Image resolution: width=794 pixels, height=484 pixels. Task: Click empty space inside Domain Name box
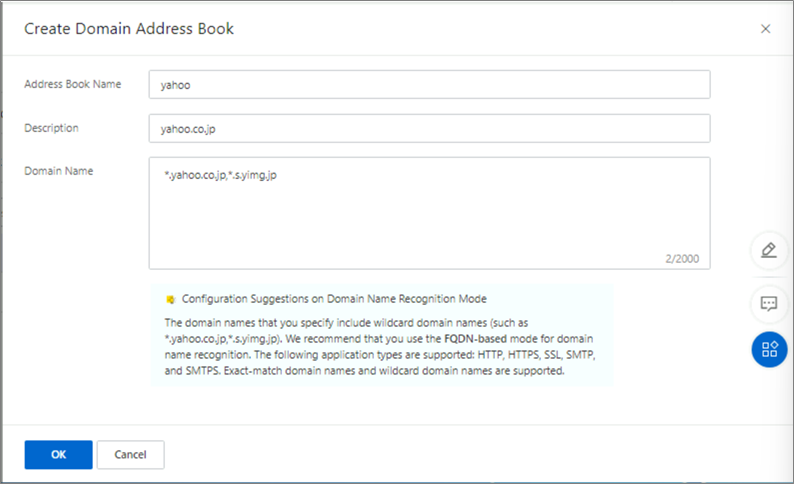[x=429, y=225]
